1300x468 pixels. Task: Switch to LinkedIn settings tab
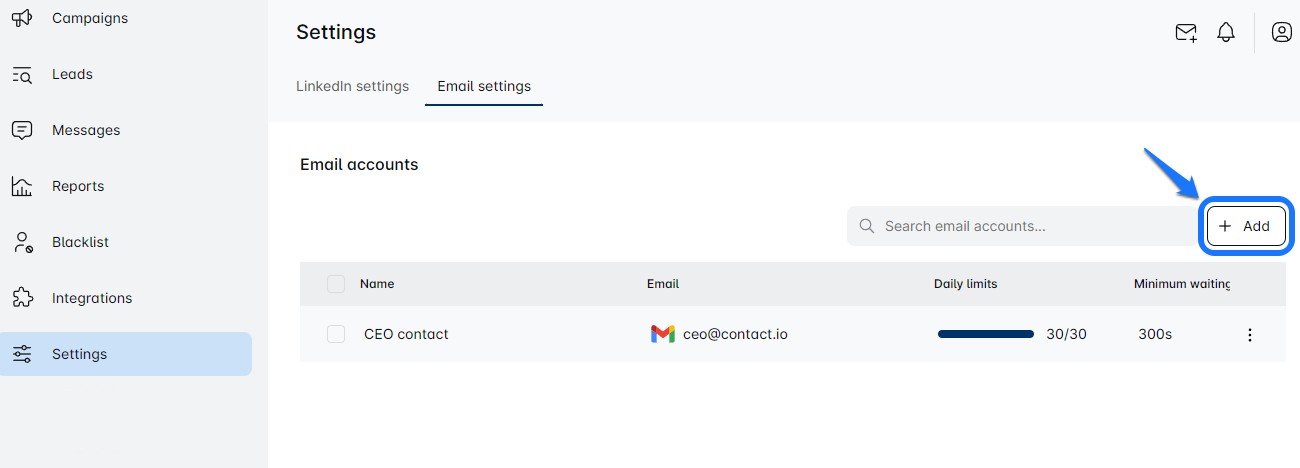(x=352, y=86)
